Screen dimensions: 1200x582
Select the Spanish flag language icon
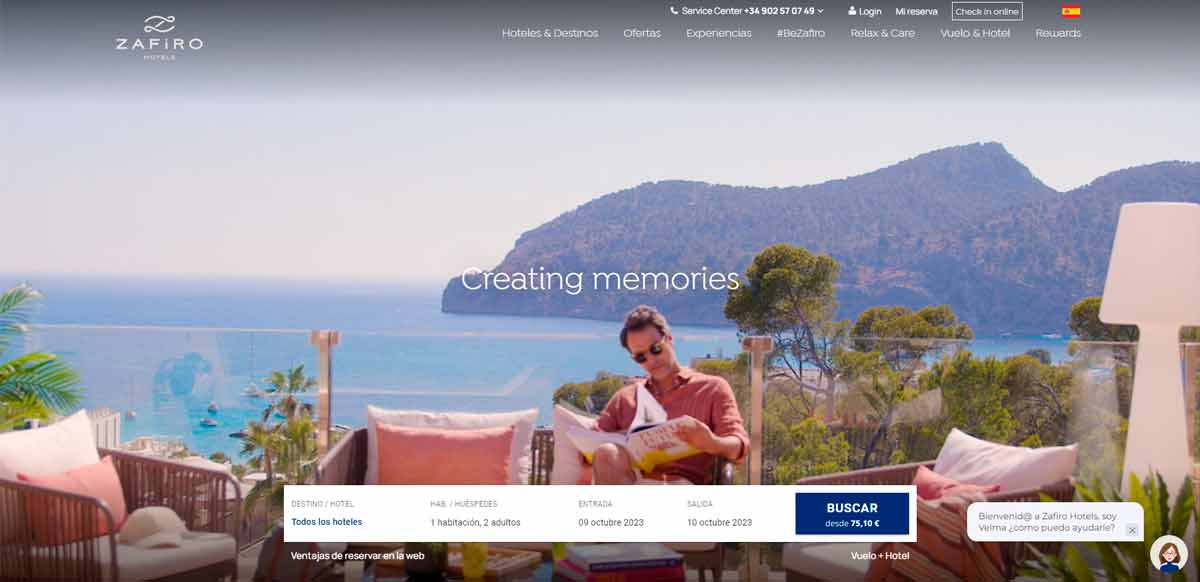coord(1071,12)
